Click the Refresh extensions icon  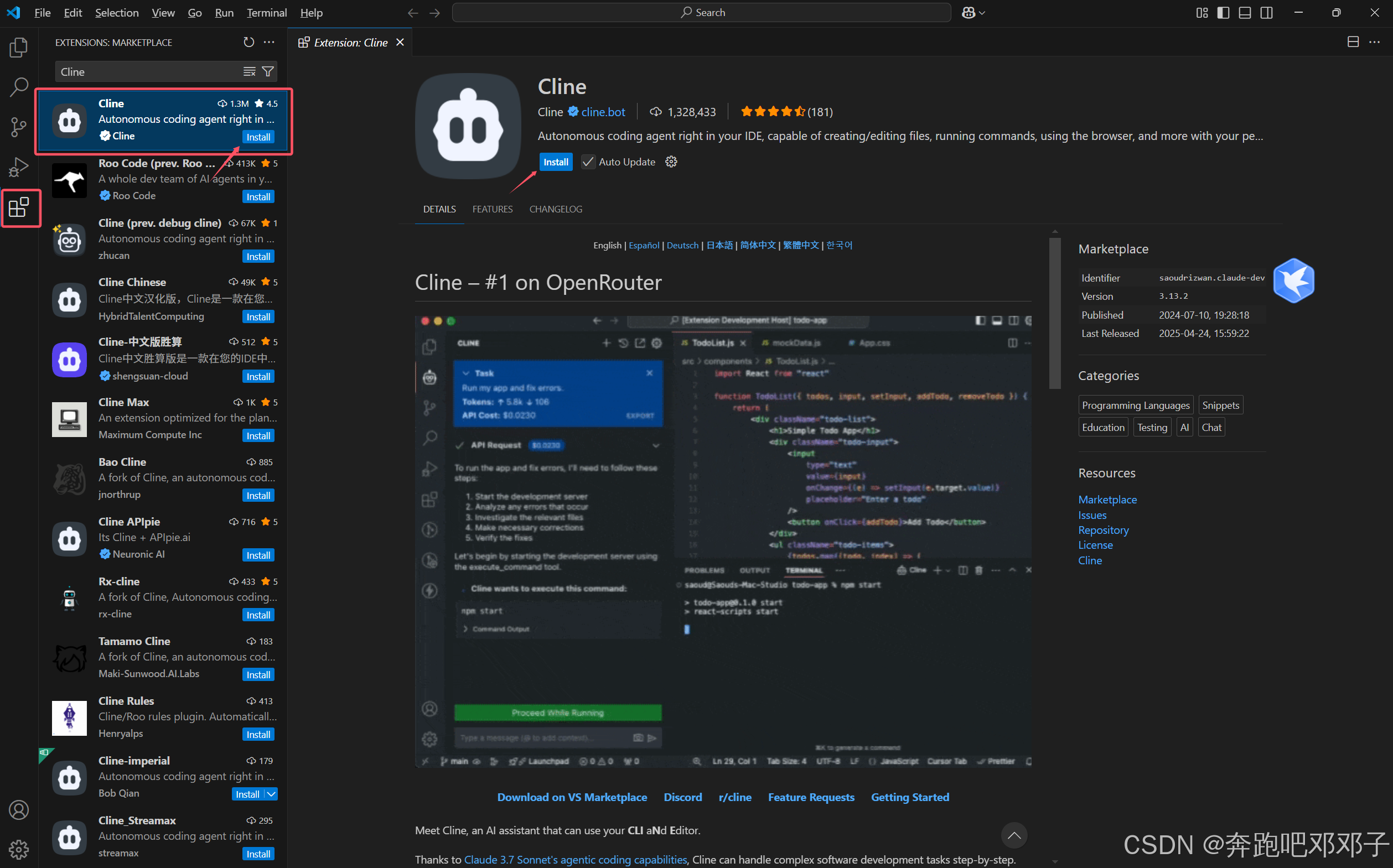tap(248, 42)
